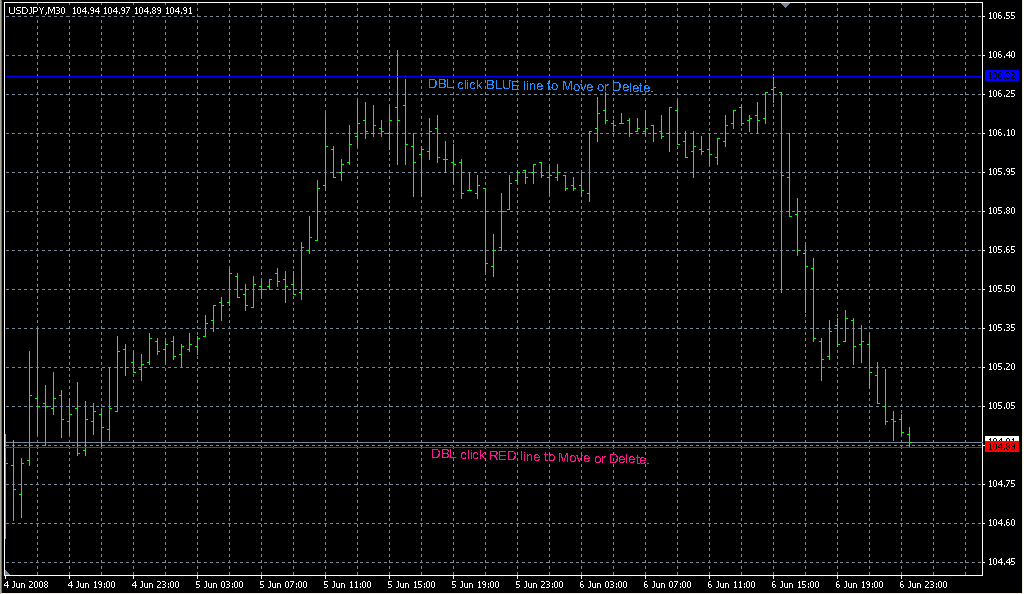Click the chart shift triangle marker
Image resolution: width=1024 pixels, height=594 pixels.
click(786, 6)
